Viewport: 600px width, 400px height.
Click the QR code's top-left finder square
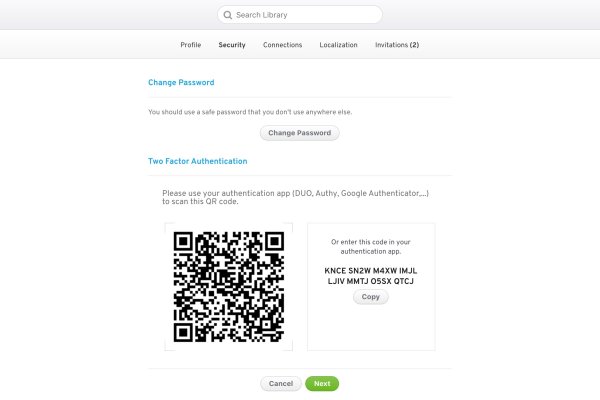(x=185, y=242)
